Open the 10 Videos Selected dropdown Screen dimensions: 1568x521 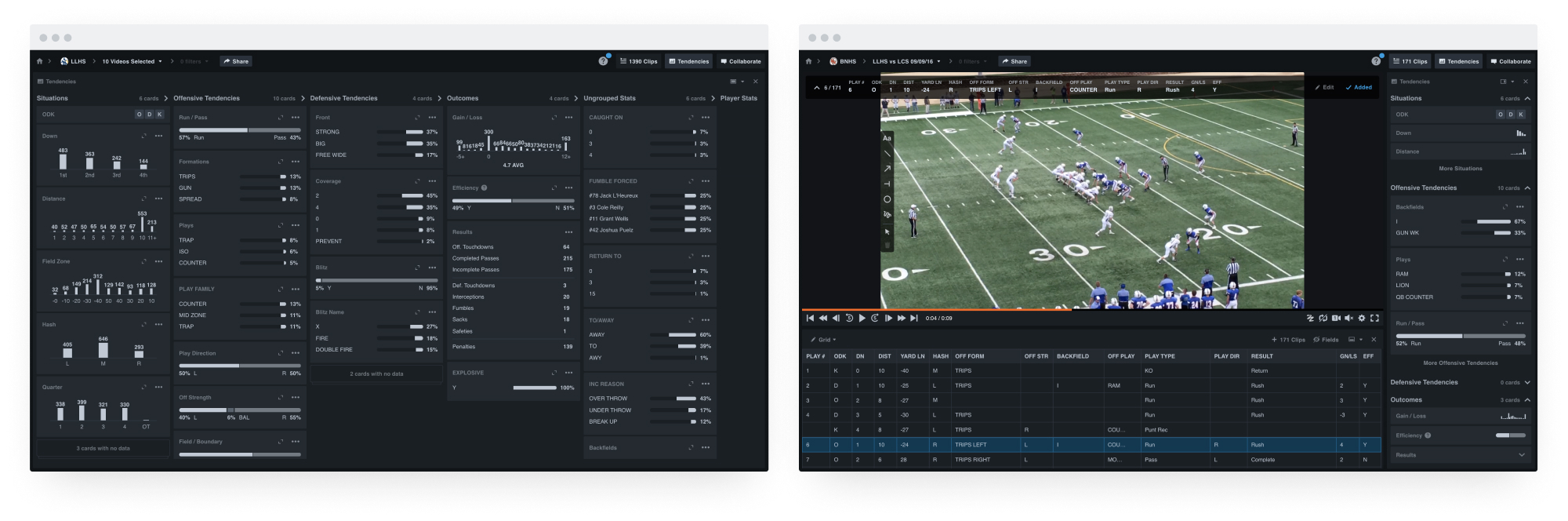[132, 61]
